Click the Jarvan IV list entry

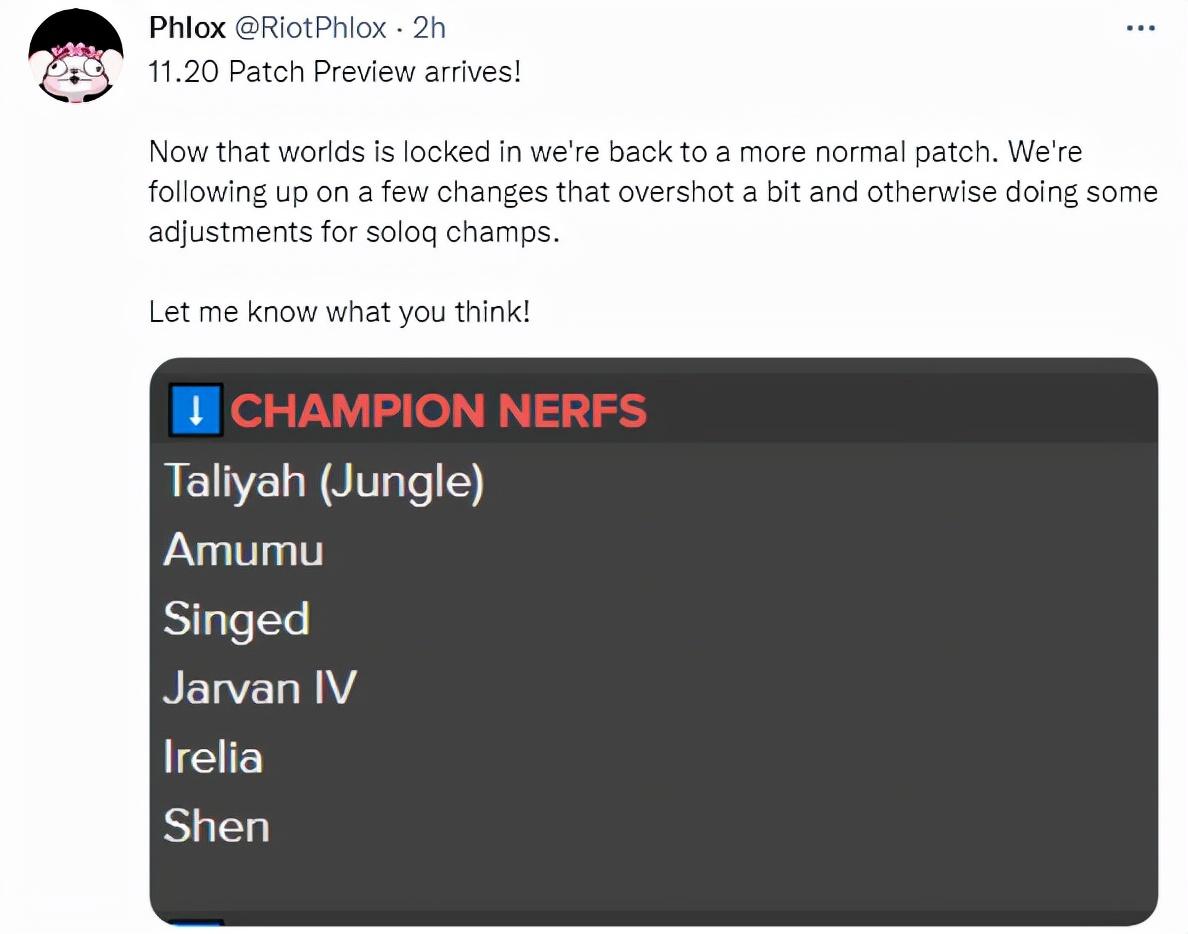pyautogui.click(x=259, y=688)
